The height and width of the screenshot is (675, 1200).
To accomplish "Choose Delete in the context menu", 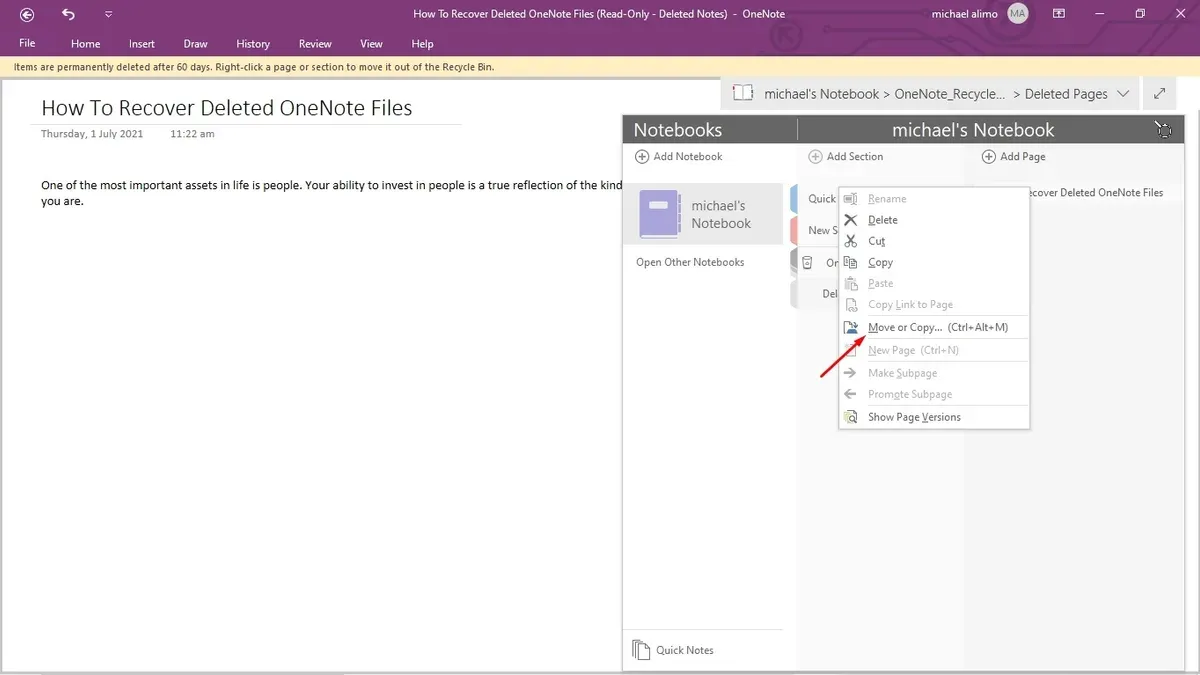I will point(934,220).
